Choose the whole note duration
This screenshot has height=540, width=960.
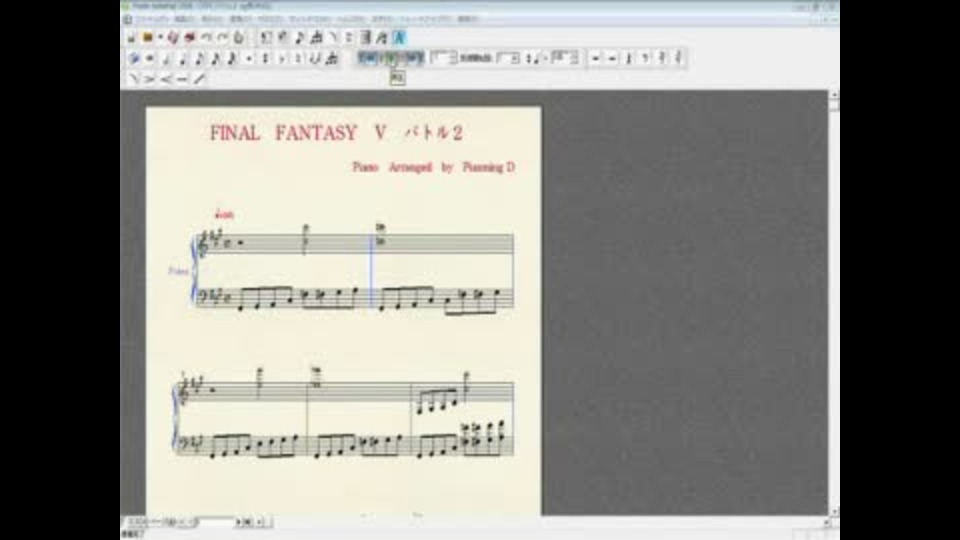(149, 59)
